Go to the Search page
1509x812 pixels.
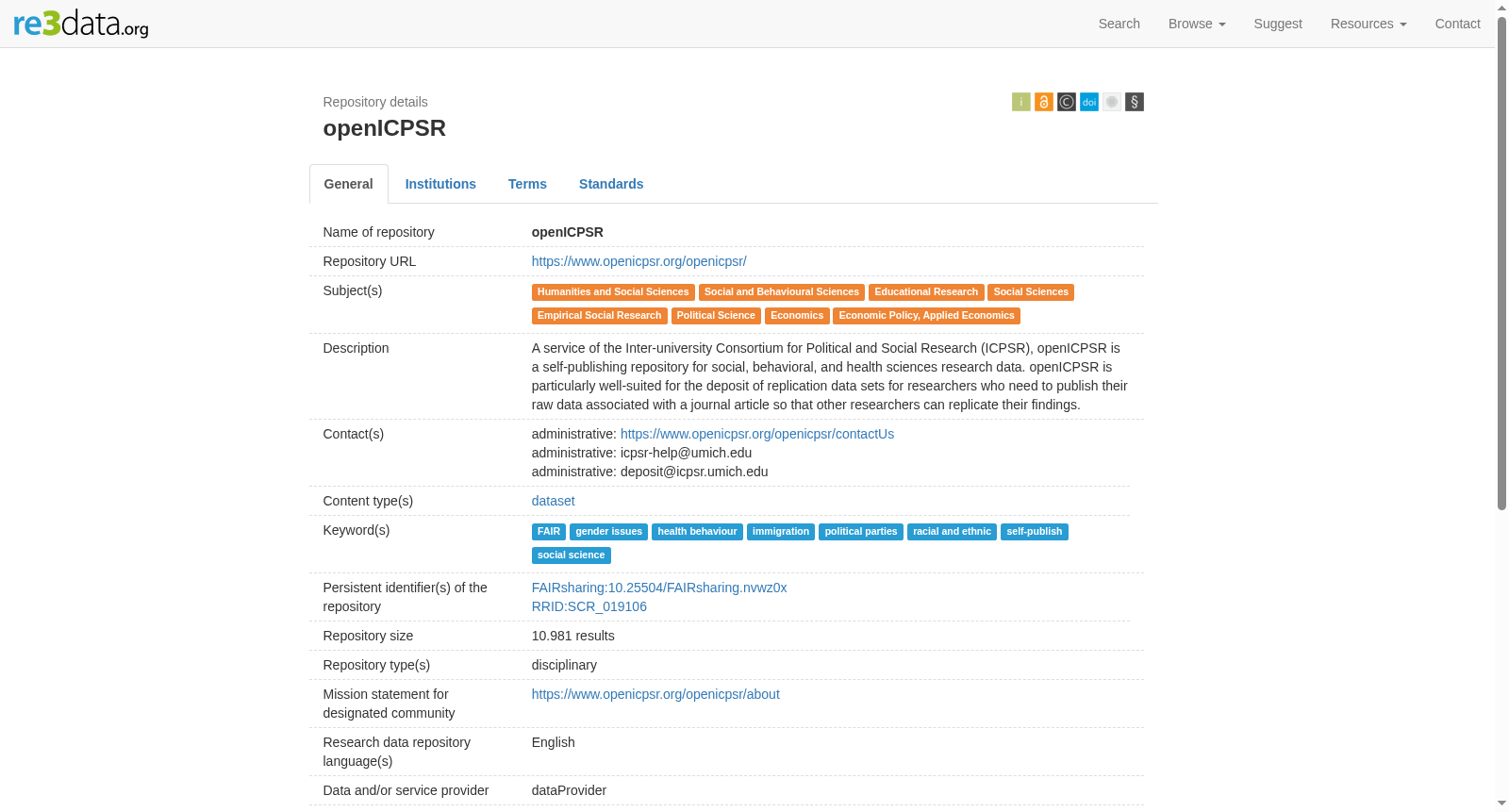pos(1119,24)
